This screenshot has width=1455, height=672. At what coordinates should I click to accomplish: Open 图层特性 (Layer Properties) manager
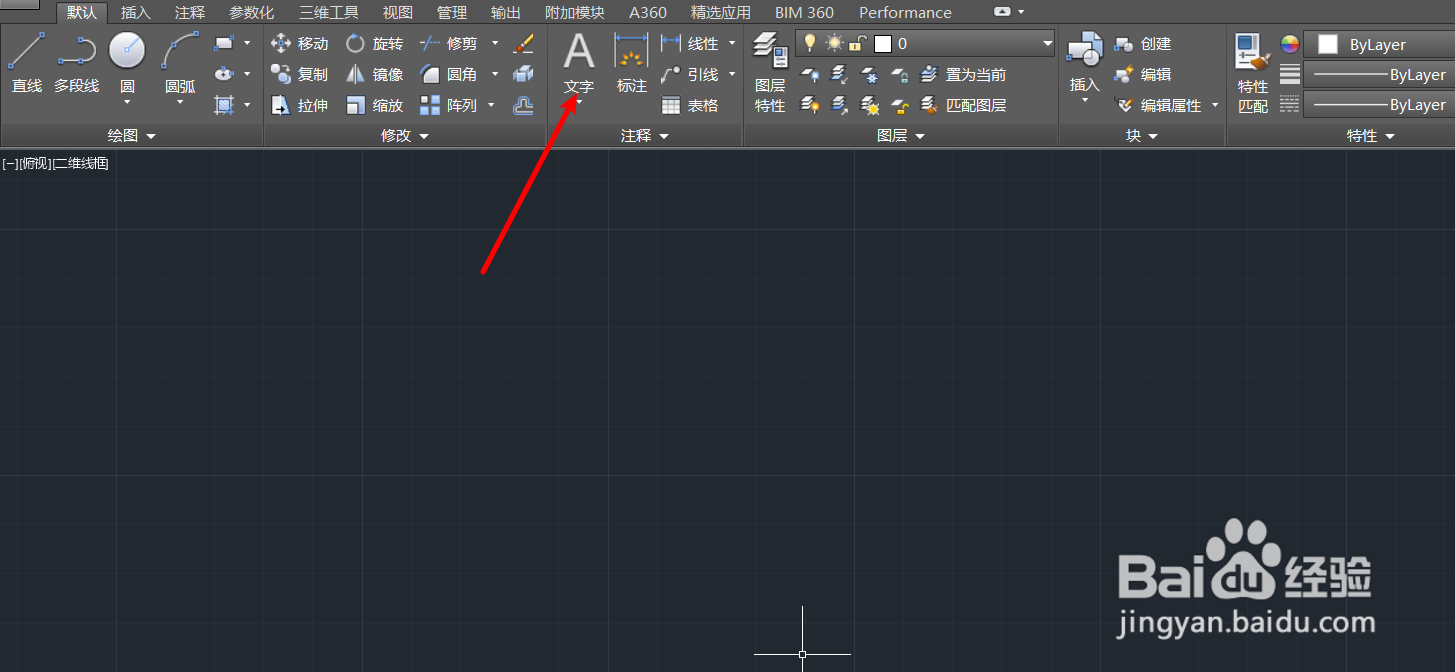[x=770, y=72]
